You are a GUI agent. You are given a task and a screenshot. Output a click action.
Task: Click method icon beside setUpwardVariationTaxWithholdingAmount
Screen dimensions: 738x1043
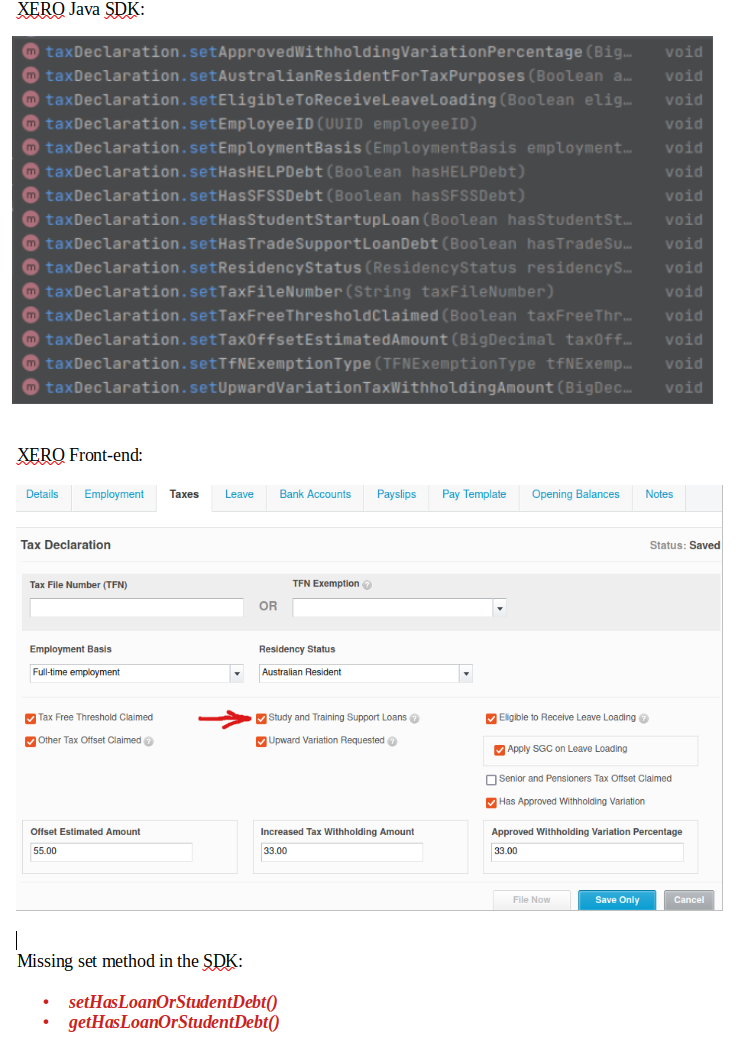tap(31, 386)
